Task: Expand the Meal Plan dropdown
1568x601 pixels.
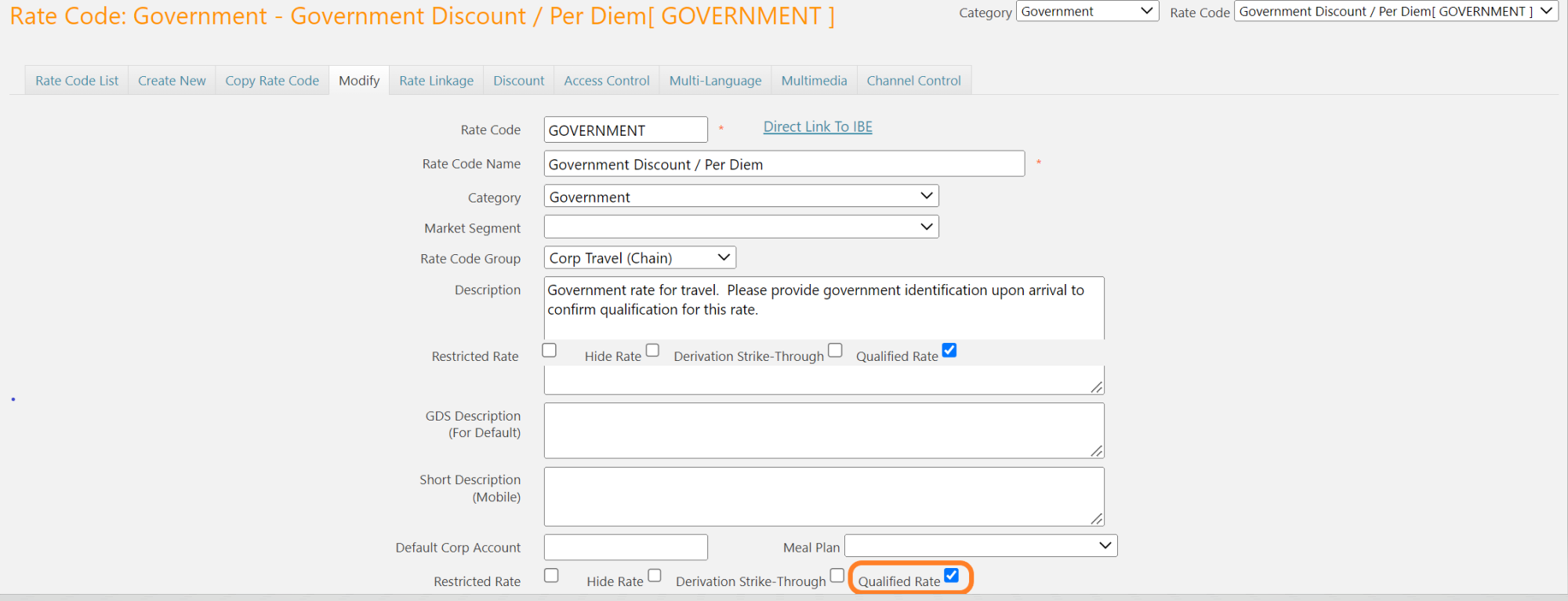Action: click(x=981, y=546)
